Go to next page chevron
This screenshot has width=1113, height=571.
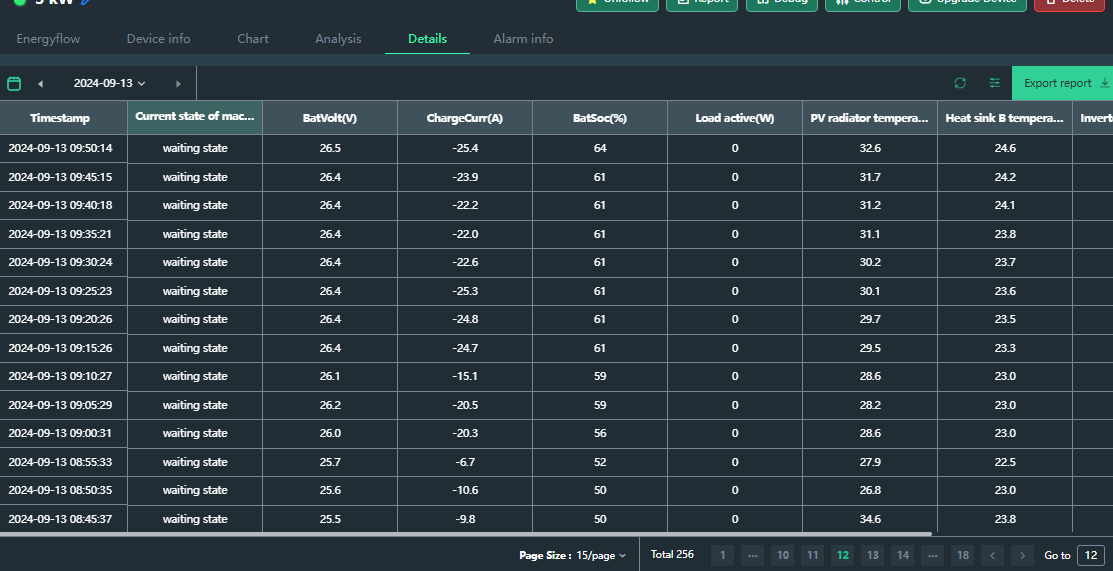point(1022,555)
